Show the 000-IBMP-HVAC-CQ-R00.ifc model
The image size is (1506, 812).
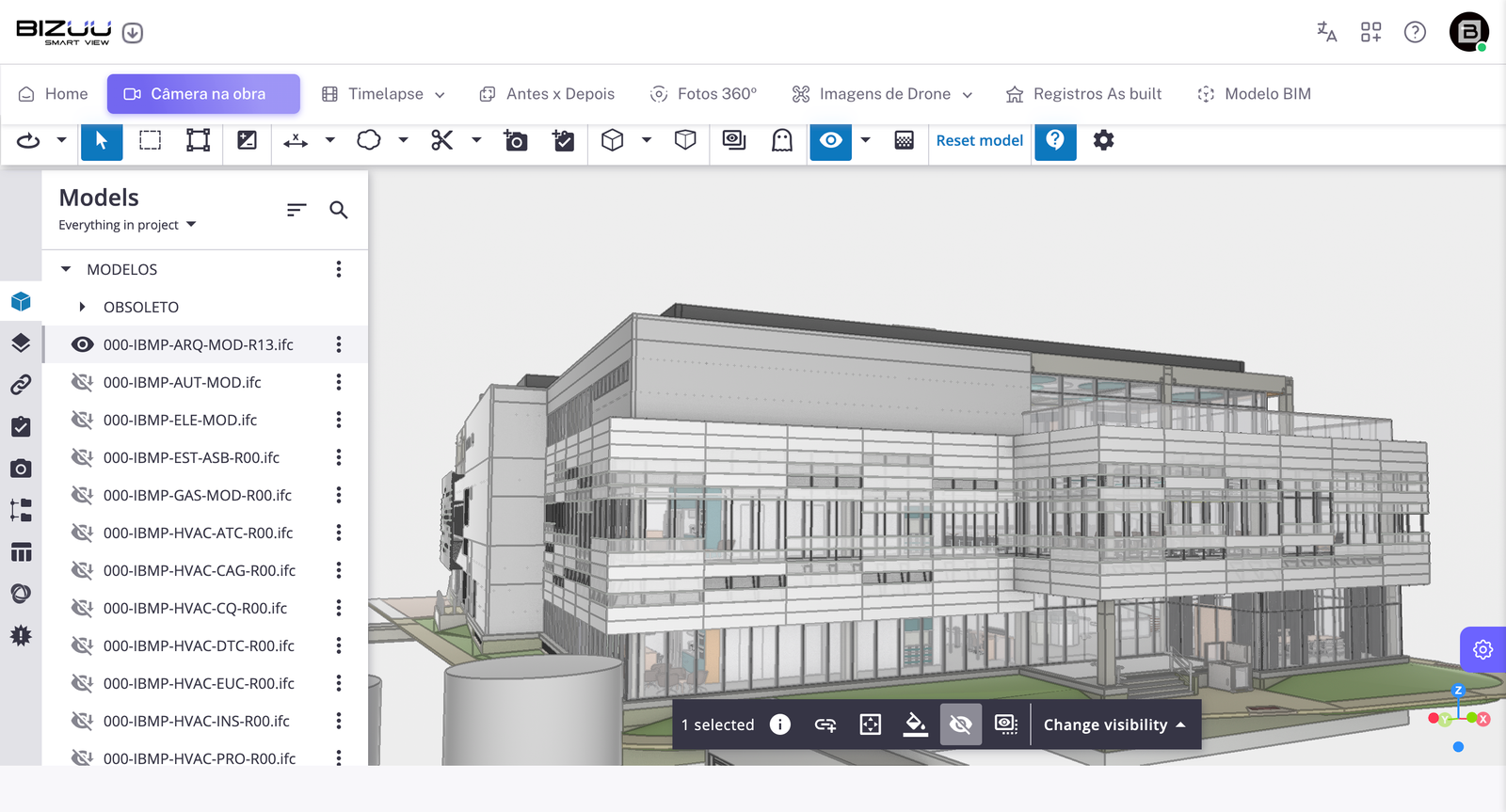[83, 608]
